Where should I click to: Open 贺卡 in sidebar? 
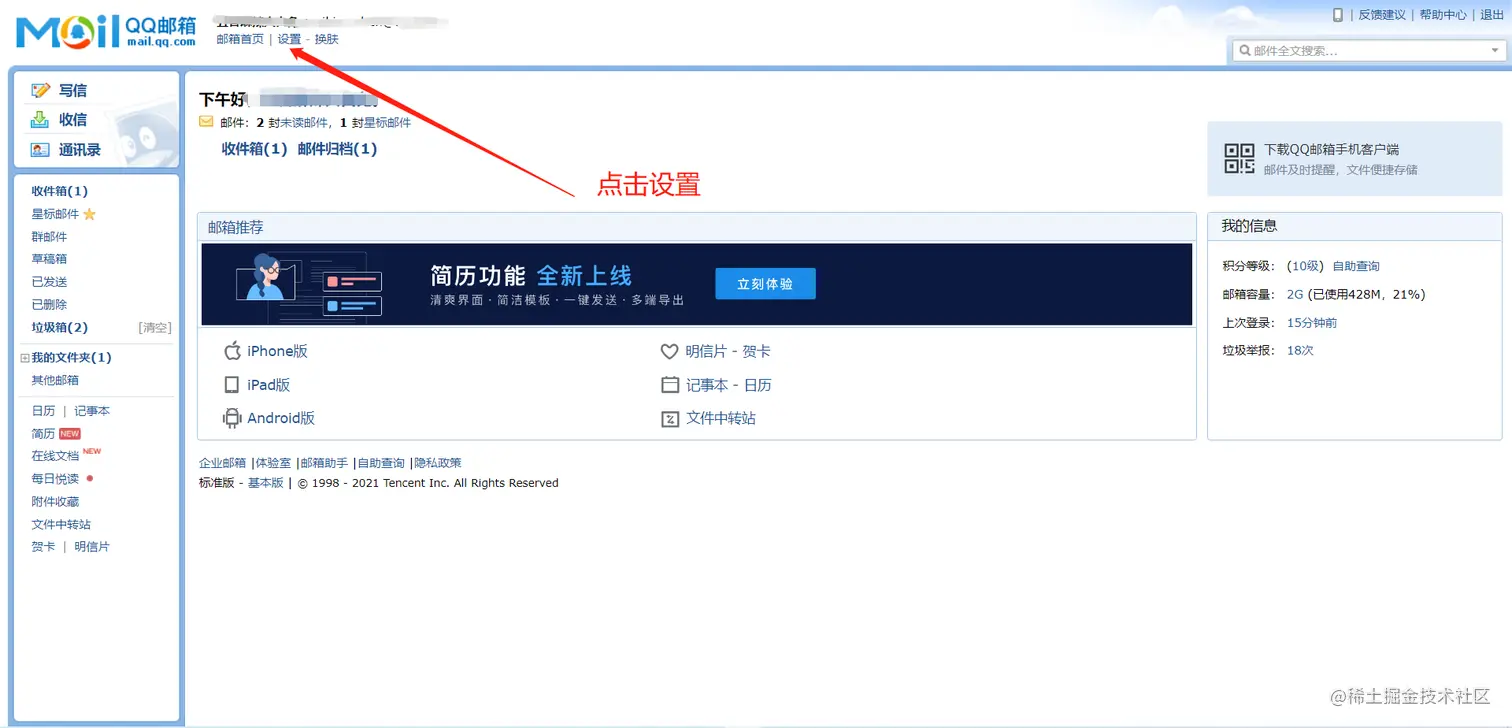43,547
